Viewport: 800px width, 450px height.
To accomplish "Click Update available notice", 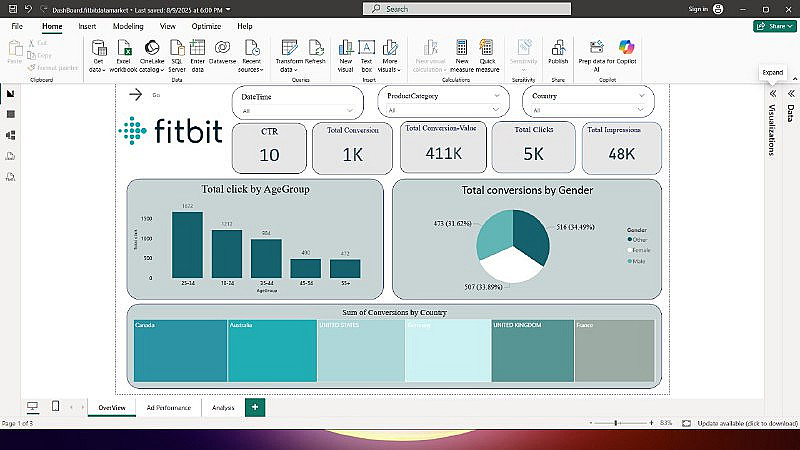I will [747, 423].
